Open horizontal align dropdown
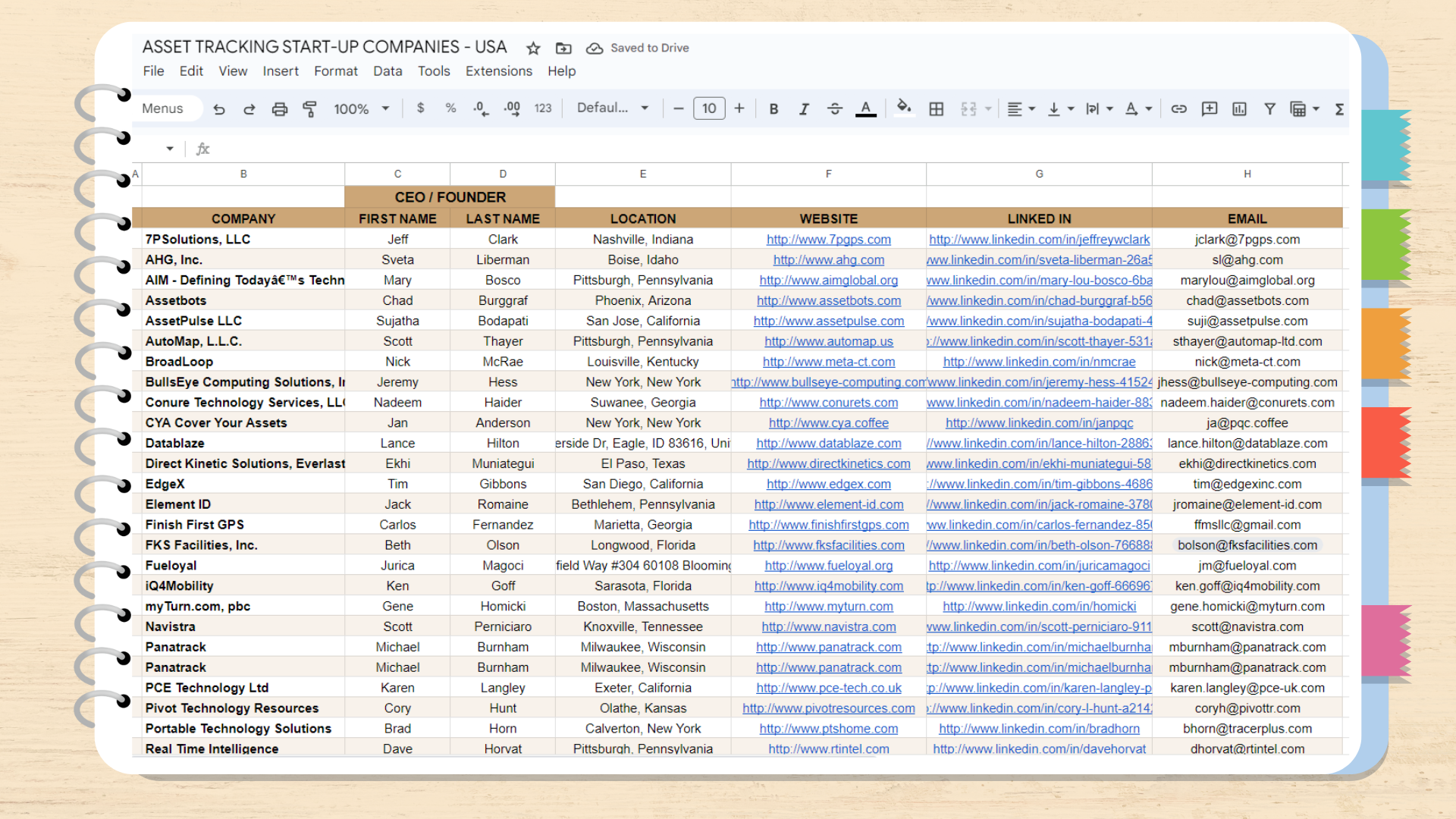The width and height of the screenshot is (1456, 819). tap(1021, 109)
